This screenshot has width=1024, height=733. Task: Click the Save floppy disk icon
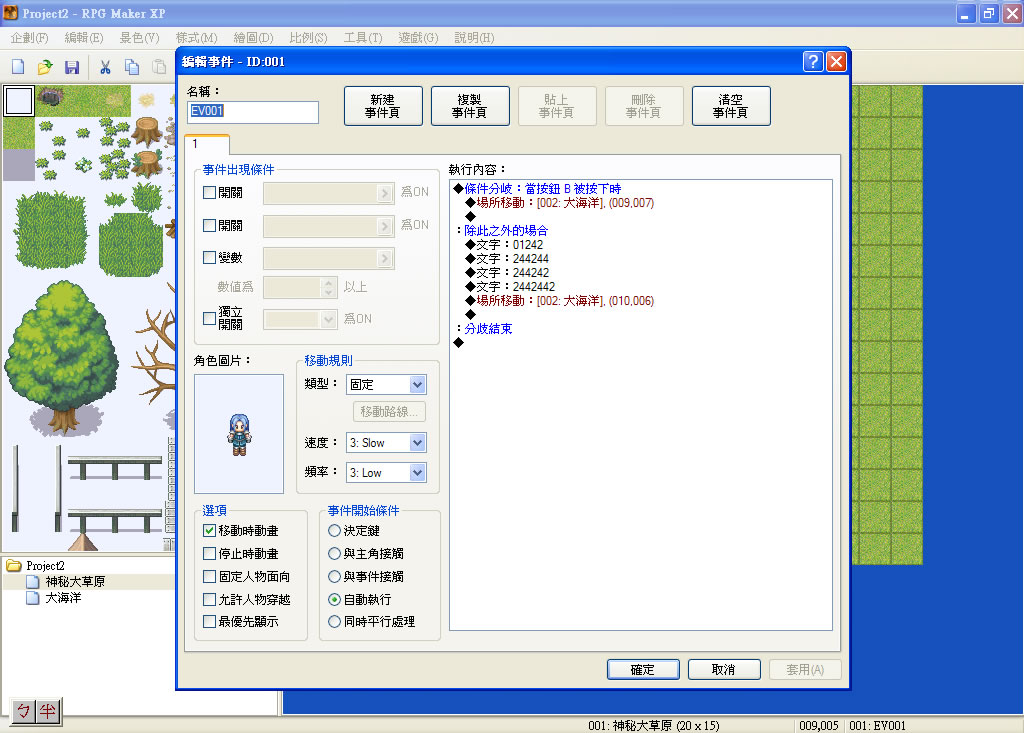(72, 67)
